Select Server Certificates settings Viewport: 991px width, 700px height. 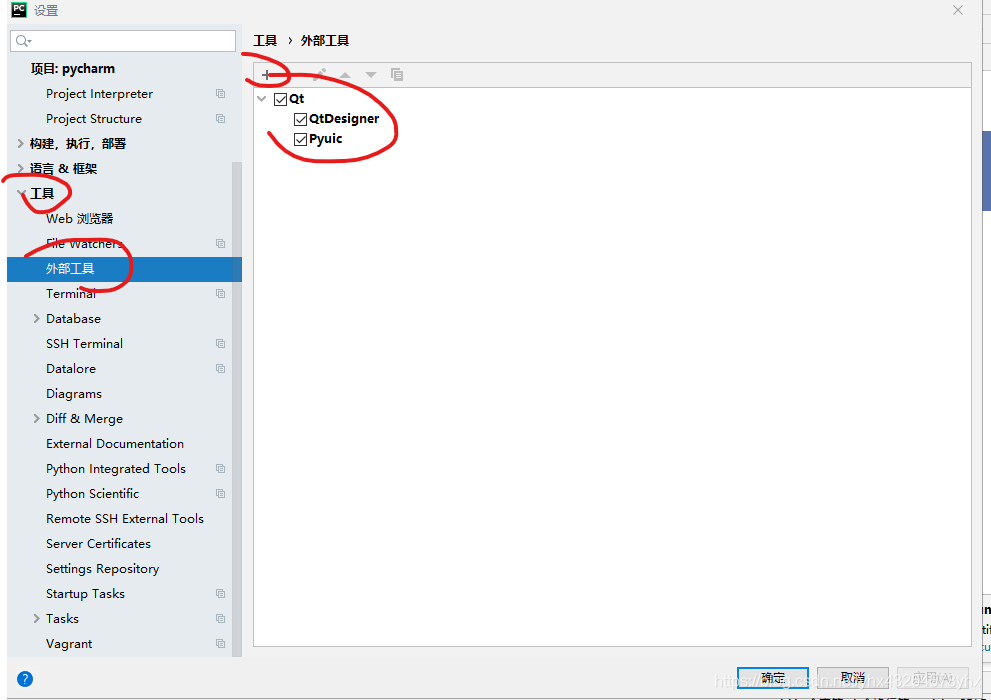click(x=98, y=543)
